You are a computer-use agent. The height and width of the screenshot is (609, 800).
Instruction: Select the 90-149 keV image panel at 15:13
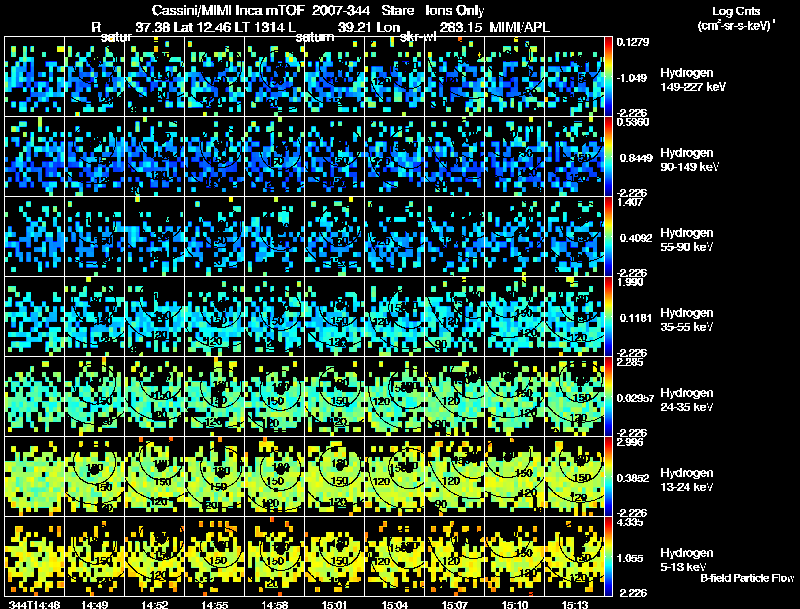pyautogui.click(x=574, y=157)
